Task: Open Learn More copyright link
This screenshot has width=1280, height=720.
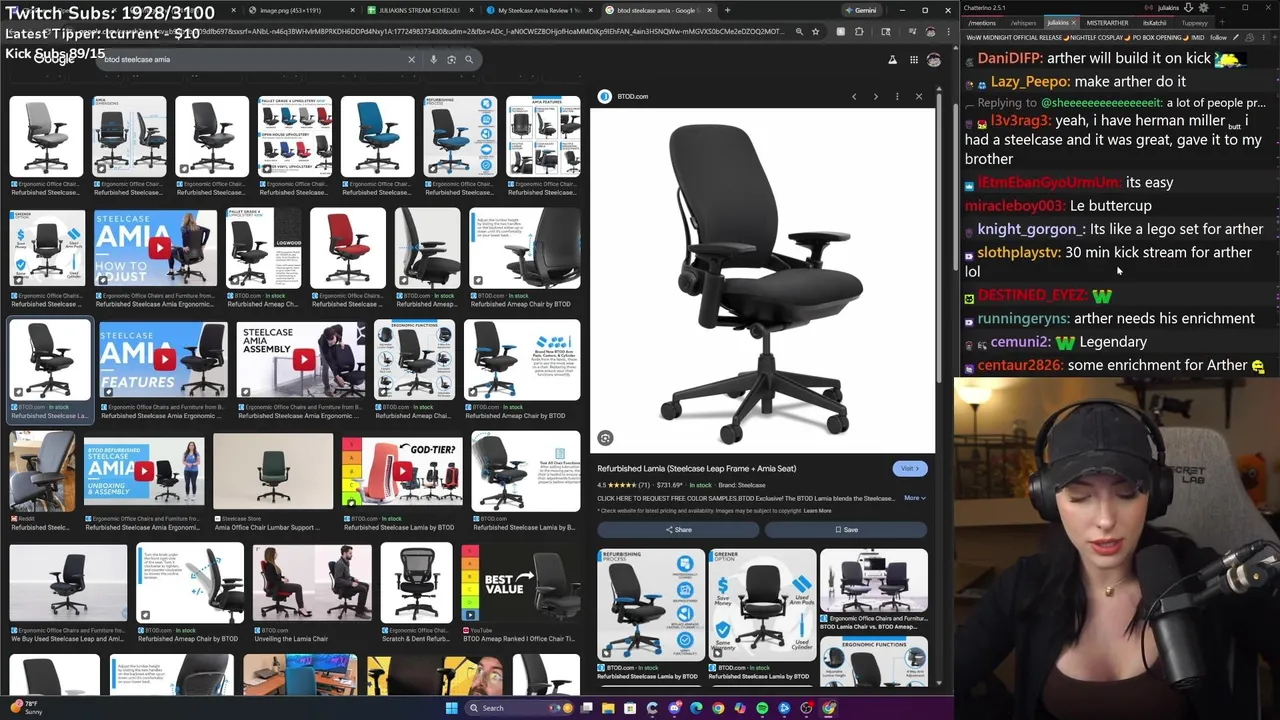Action: [x=817, y=511]
